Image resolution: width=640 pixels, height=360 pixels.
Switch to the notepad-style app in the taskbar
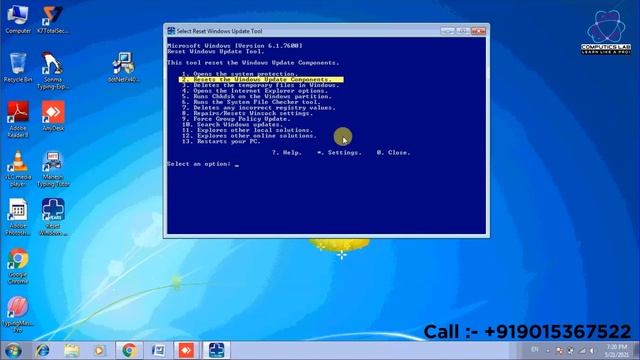pyautogui.click(x=158, y=351)
